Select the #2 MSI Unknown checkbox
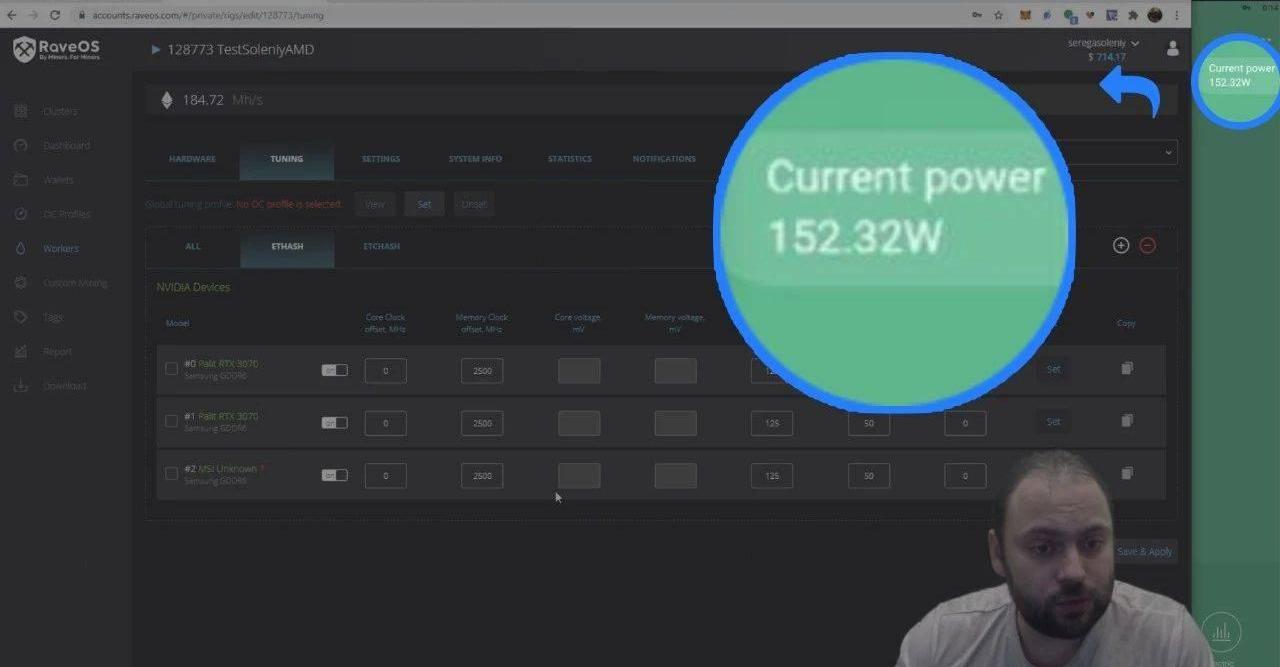 pyautogui.click(x=171, y=474)
